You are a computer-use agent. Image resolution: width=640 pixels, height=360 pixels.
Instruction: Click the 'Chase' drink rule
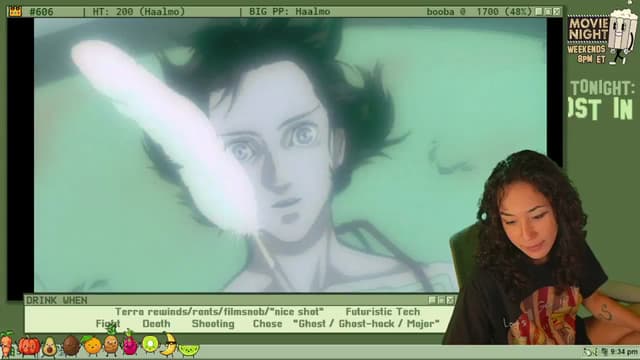pyautogui.click(x=267, y=324)
